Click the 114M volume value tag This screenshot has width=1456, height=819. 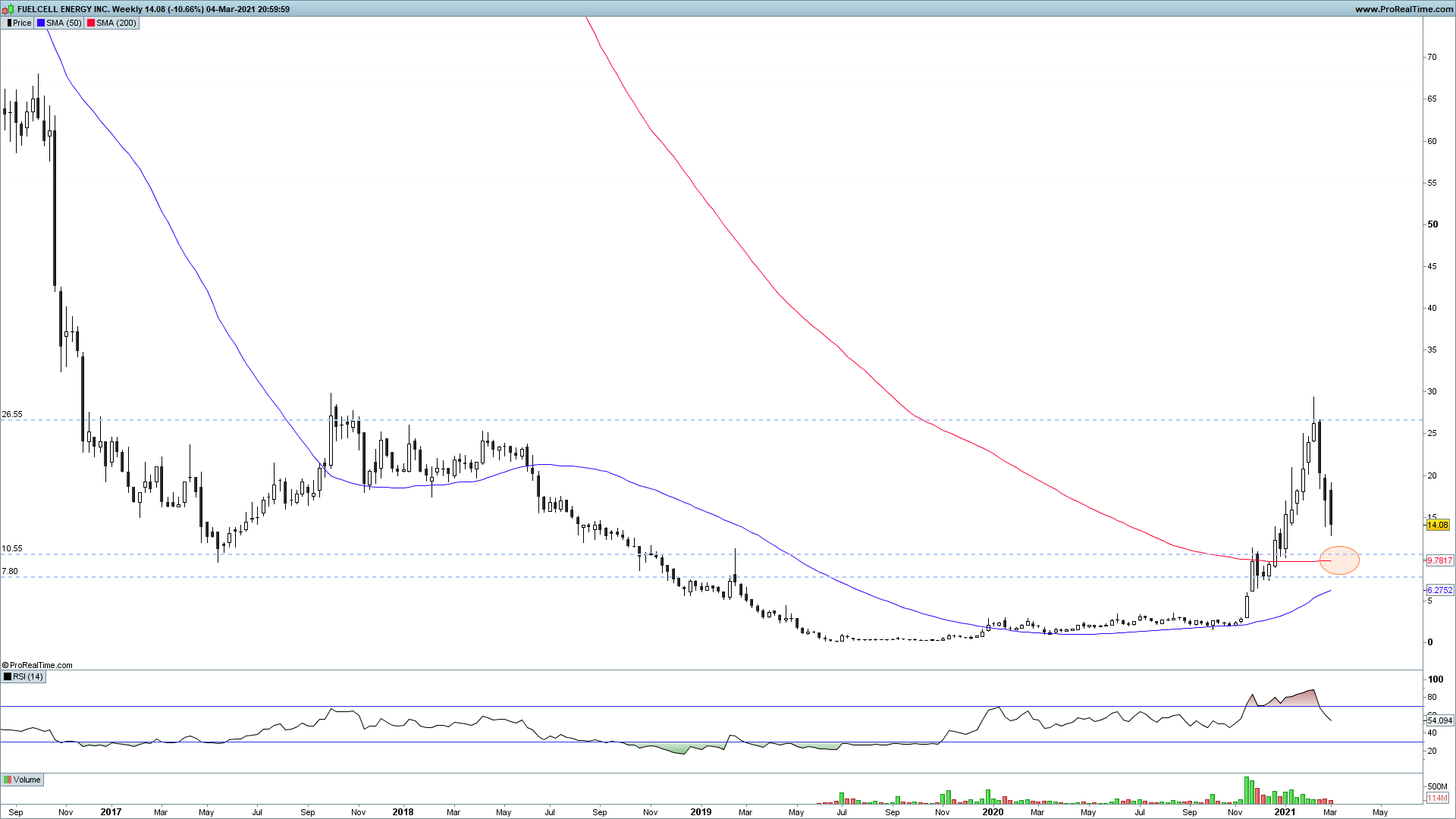pos(1437,798)
